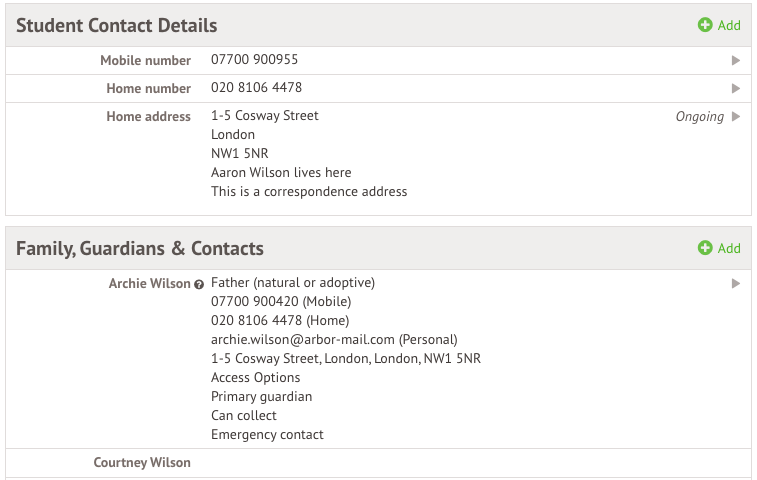This screenshot has width=757, height=480.
Task: Click the Student Contact Details section heading
Action: [x=116, y=25]
